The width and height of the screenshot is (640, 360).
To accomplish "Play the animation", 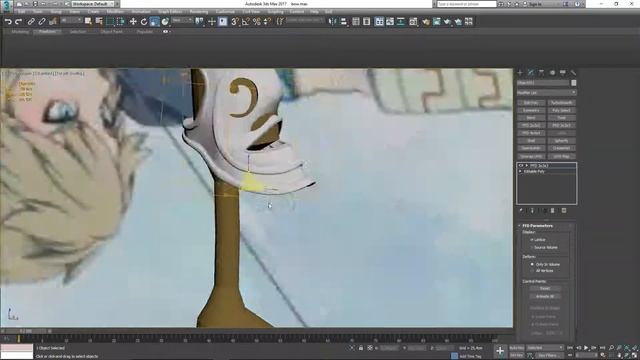I will coord(586,348).
